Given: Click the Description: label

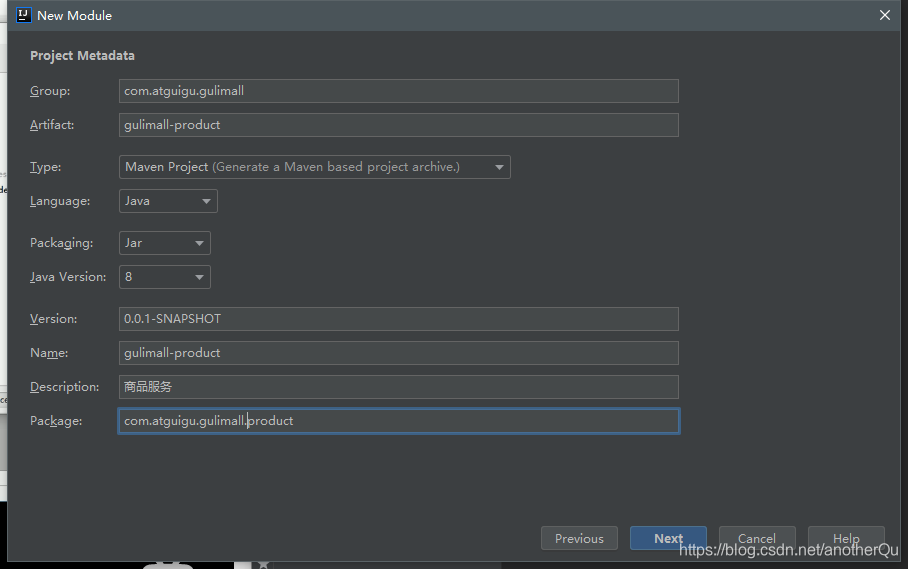Looking at the screenshot, I should [64, 387].
